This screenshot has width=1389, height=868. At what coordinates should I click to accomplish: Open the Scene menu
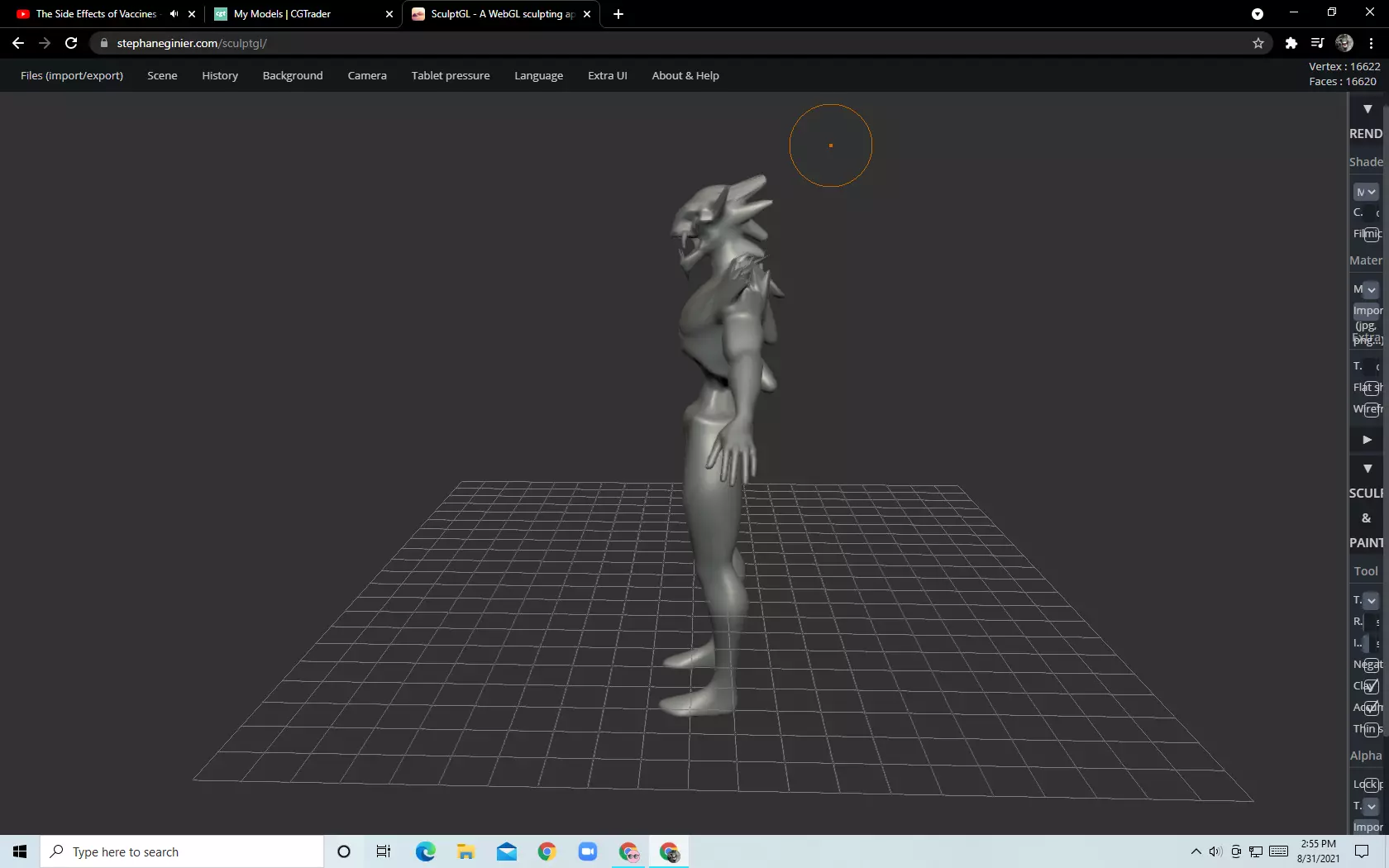coord(162,75)
